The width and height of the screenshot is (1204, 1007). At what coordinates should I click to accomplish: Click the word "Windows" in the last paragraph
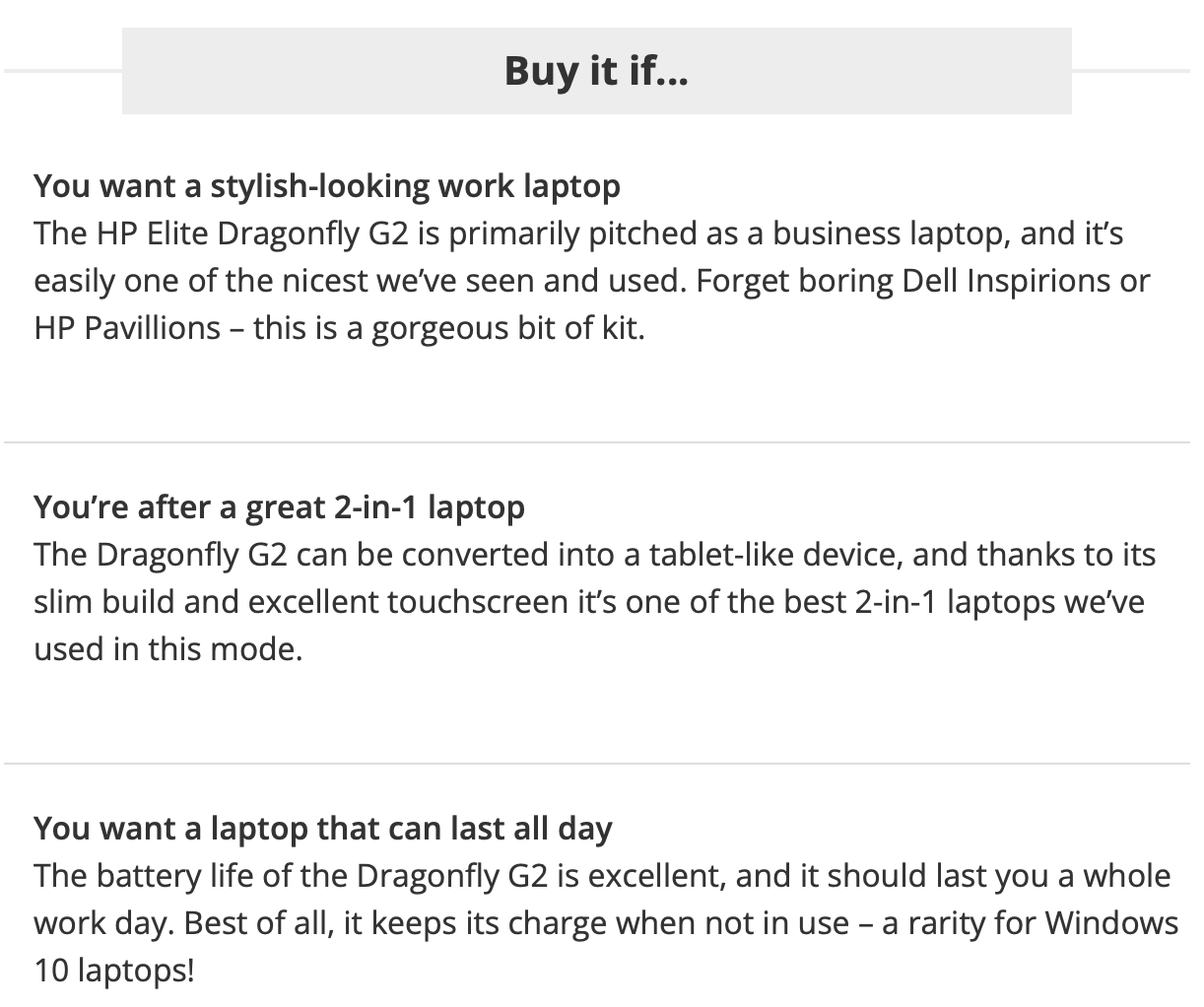[1110, 923]
